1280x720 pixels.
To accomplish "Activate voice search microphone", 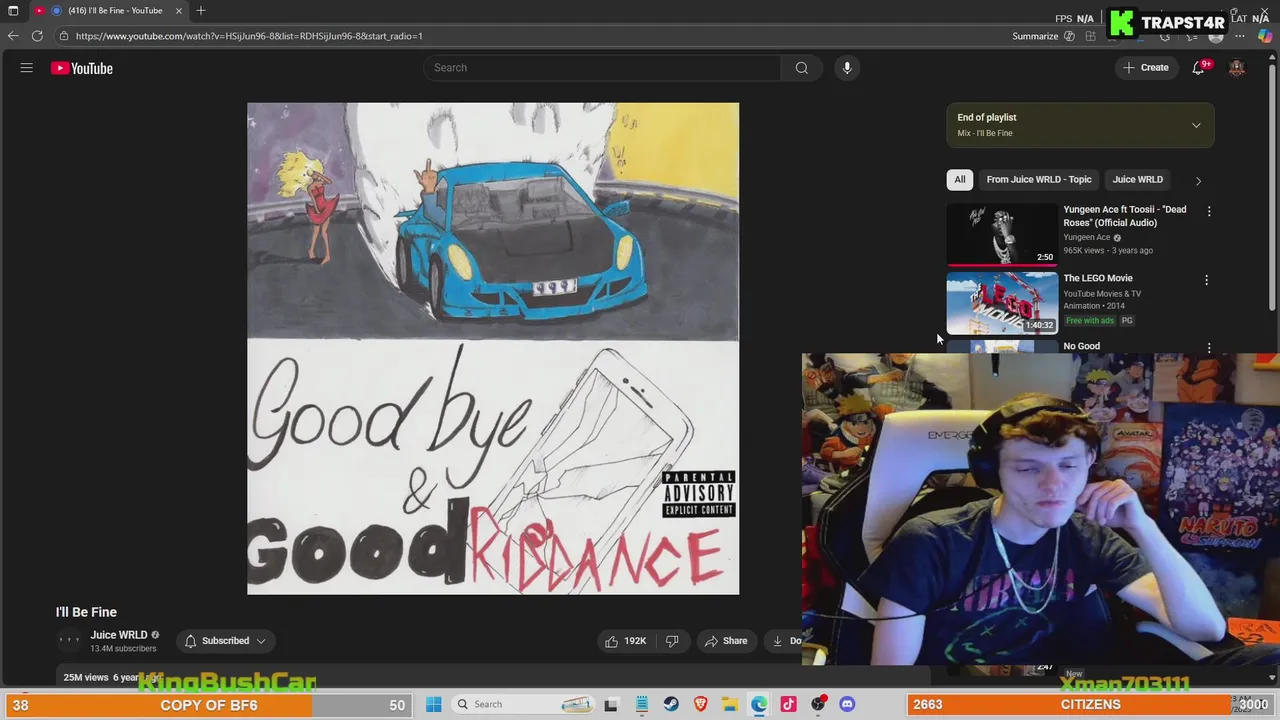I will [x=847, y=68].
